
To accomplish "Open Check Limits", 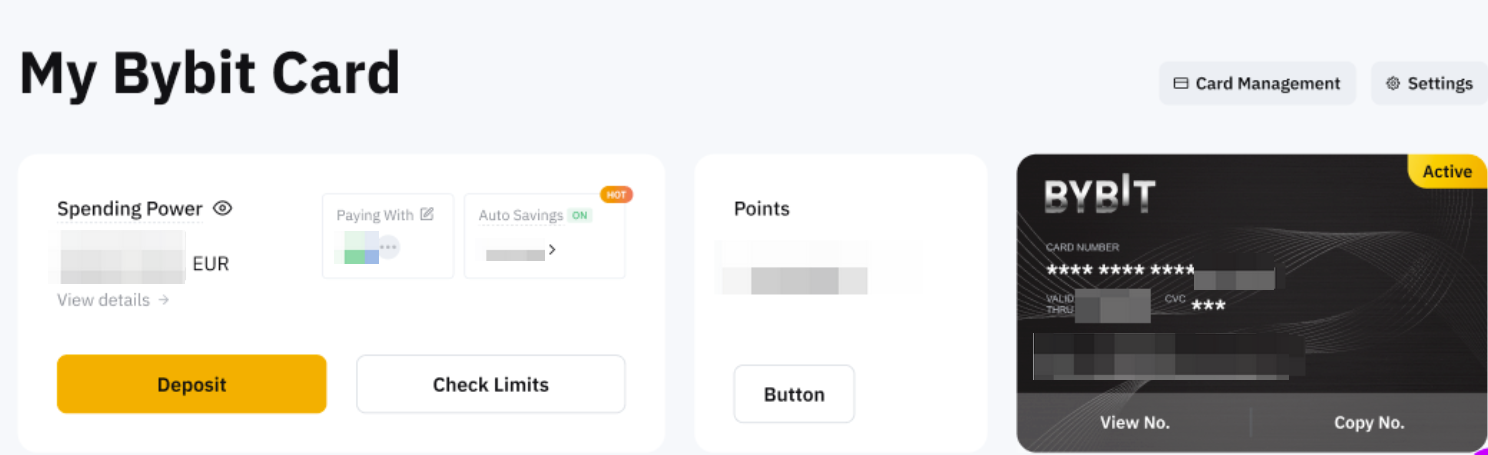I will point(490,384).
